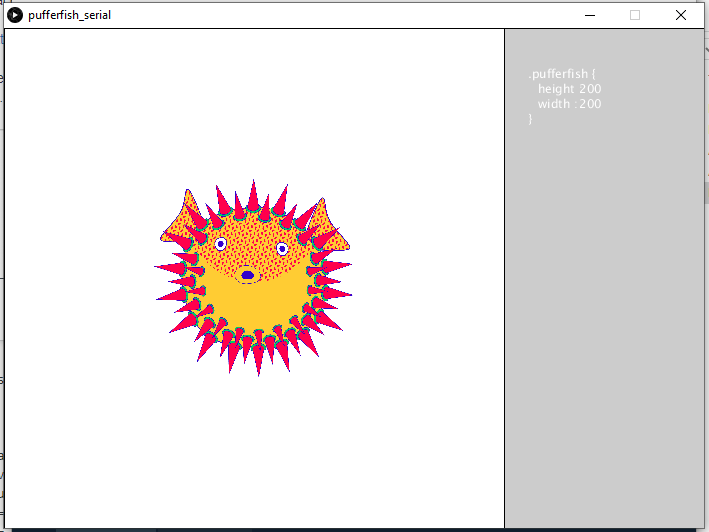The image size is (709, 532).
Task: Click the pufferfish's purple mouth
Action: [248, 275]
